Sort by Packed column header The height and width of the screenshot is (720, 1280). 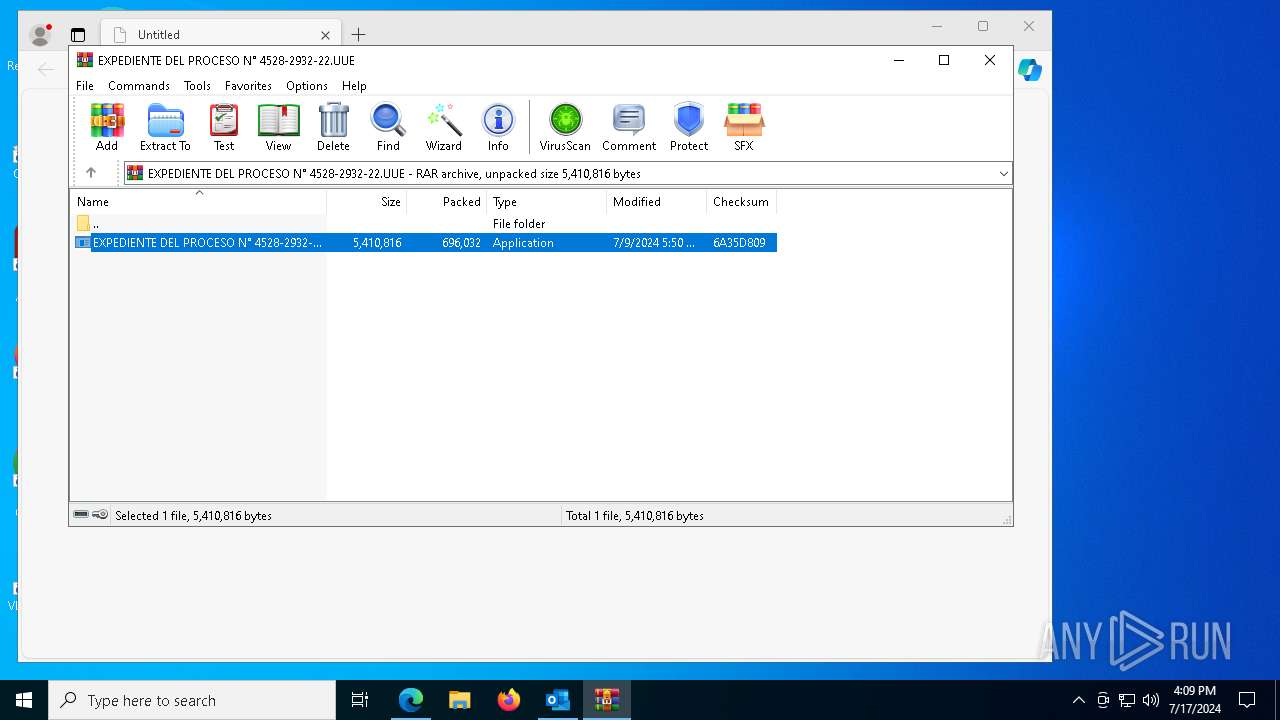[447, 201]
